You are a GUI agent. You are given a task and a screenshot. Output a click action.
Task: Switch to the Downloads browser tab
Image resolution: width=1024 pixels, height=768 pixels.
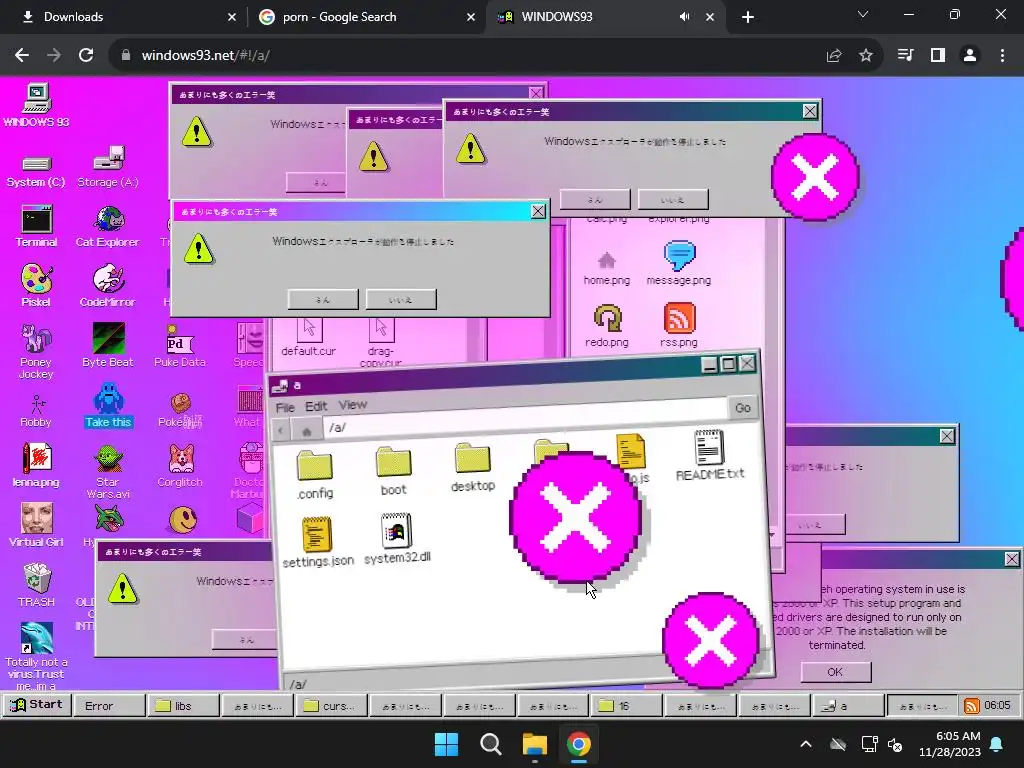point(123,17)
